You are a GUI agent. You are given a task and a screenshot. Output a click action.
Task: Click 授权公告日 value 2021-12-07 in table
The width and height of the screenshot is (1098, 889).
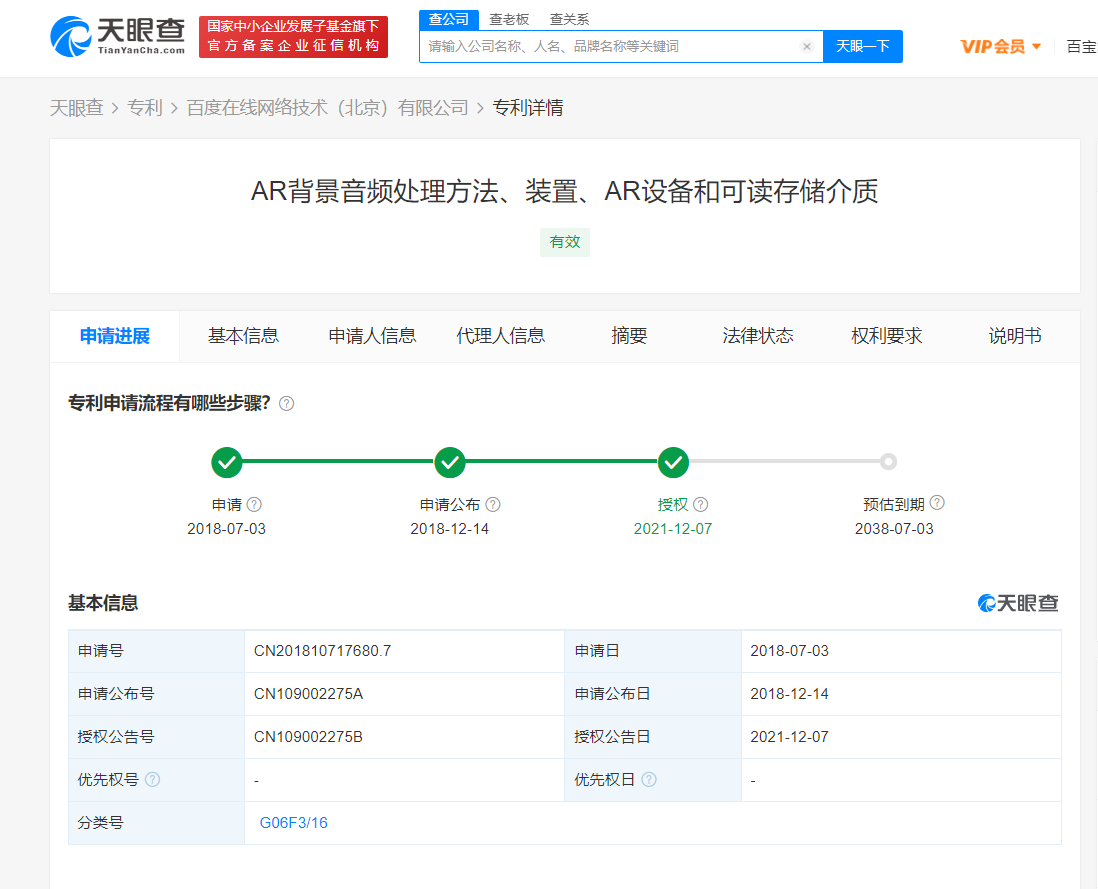[789, 737]
